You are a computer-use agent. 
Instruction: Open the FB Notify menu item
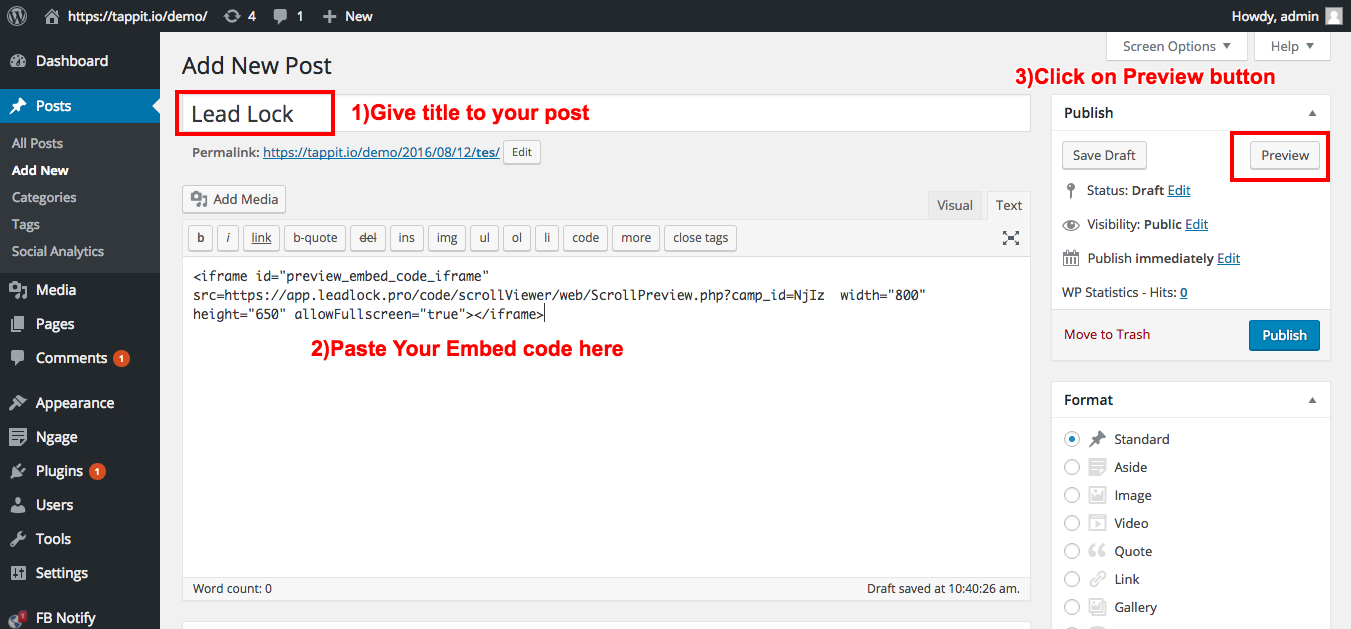[x=65, y=618]
